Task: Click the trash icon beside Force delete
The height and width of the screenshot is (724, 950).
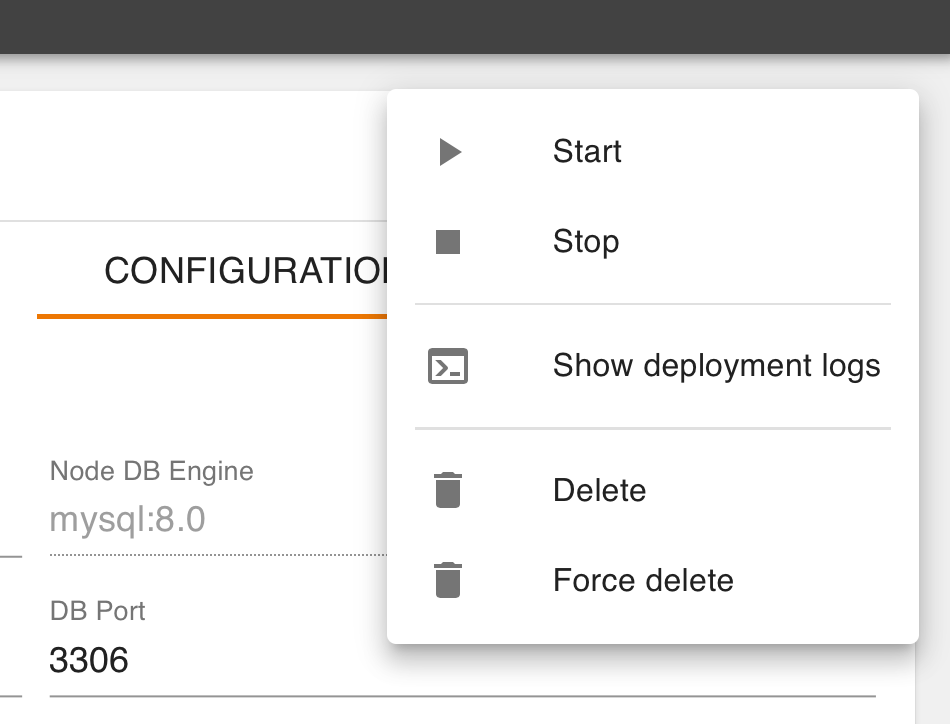Action: coord(450,580)
